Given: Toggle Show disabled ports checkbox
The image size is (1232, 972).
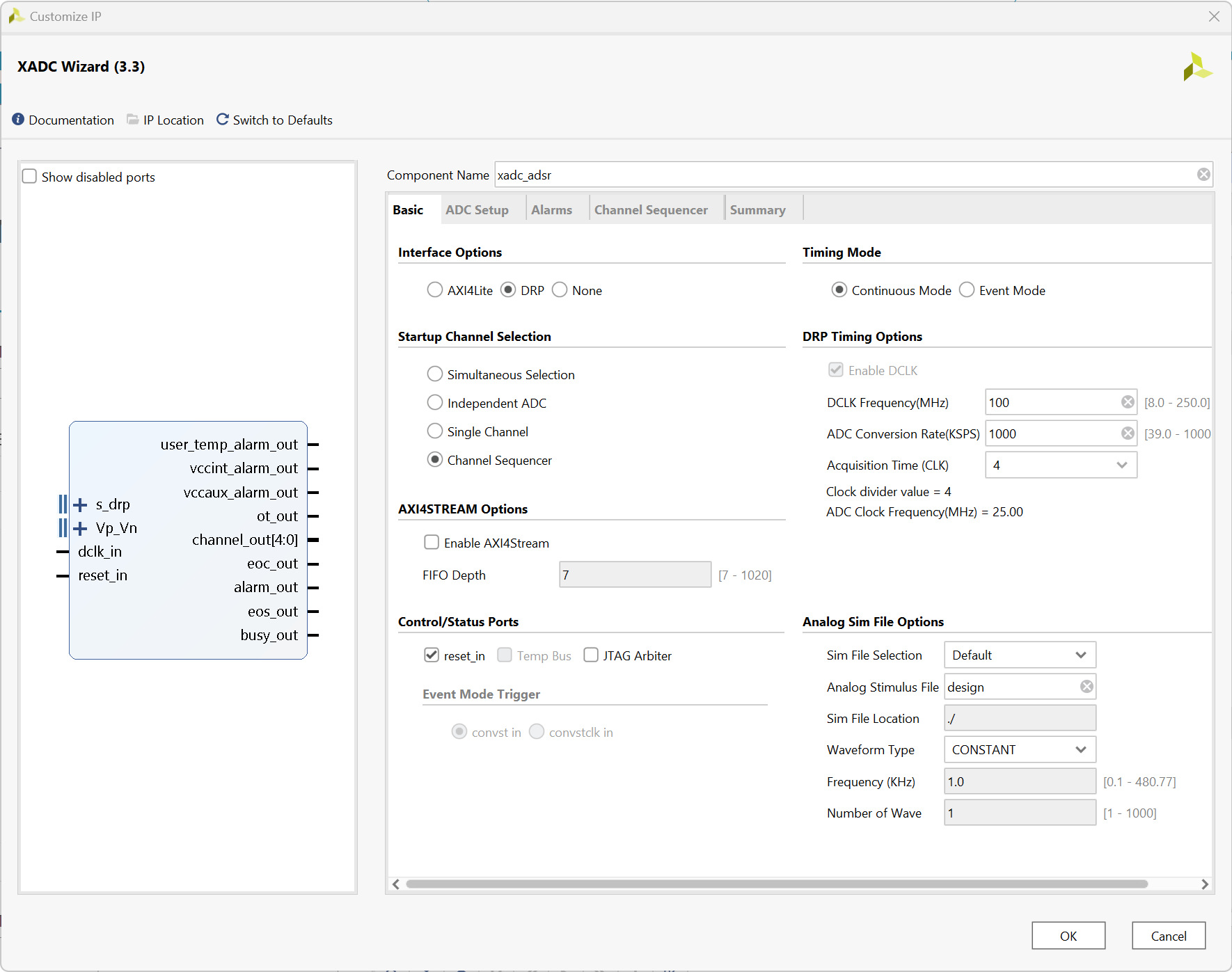Looking at the screenshot, I should [30, 176].
